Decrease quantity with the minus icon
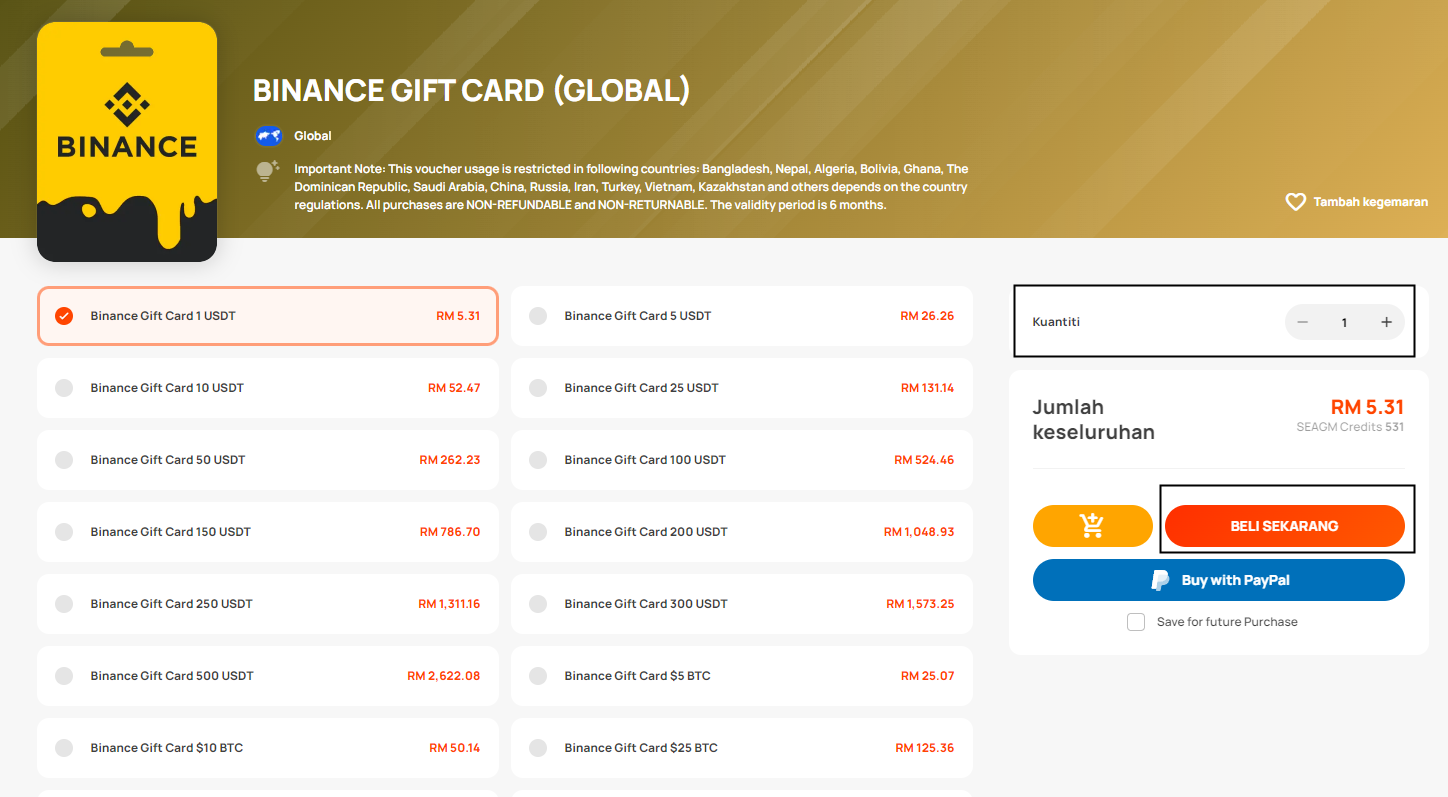Screen dimensions: 1448x797 (x=1302, y=322)
